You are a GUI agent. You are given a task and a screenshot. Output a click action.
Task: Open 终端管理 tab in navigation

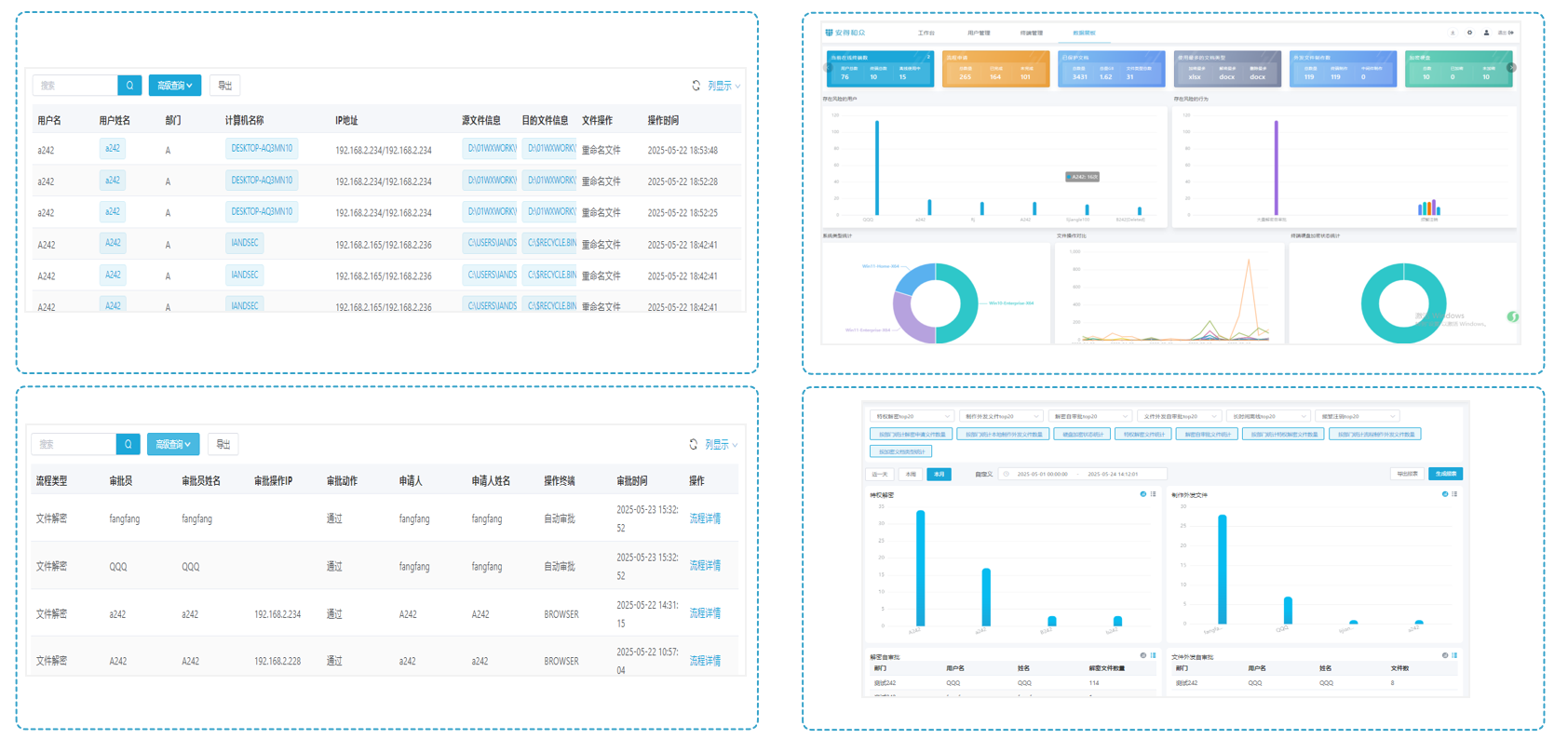tap(1031, 33)
